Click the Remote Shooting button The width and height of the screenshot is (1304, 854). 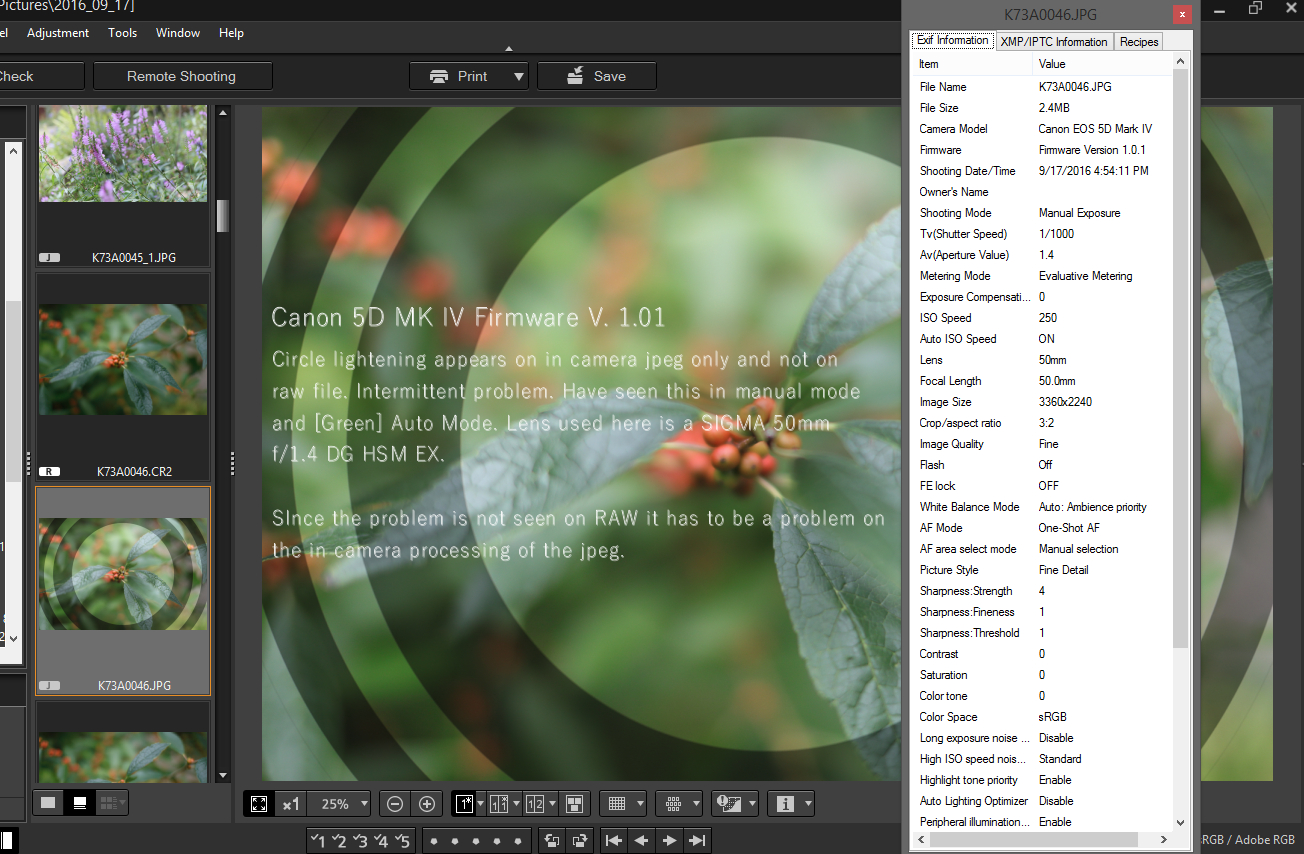(x=182, y=75)
